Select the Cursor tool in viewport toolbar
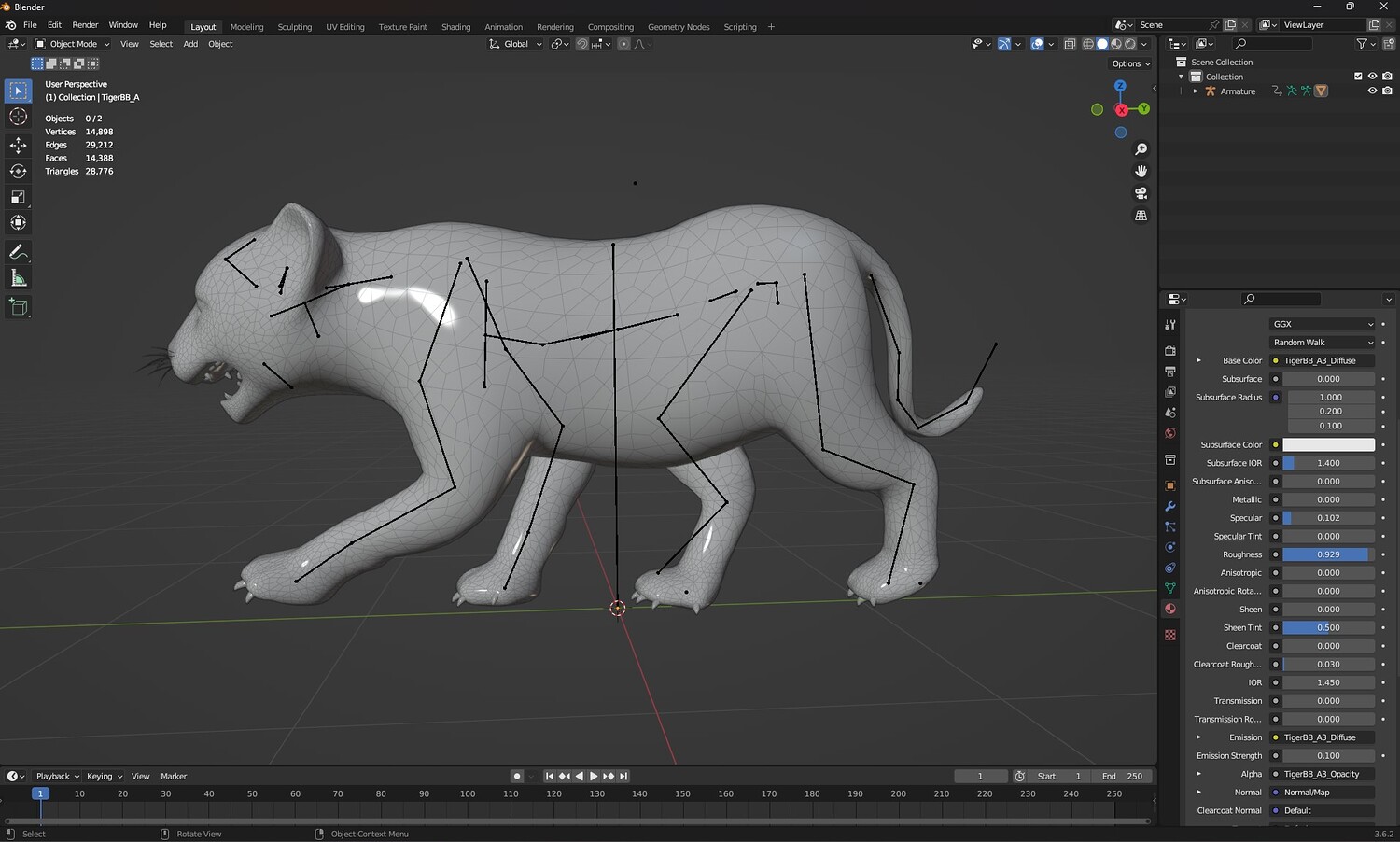 click(18, 117)
